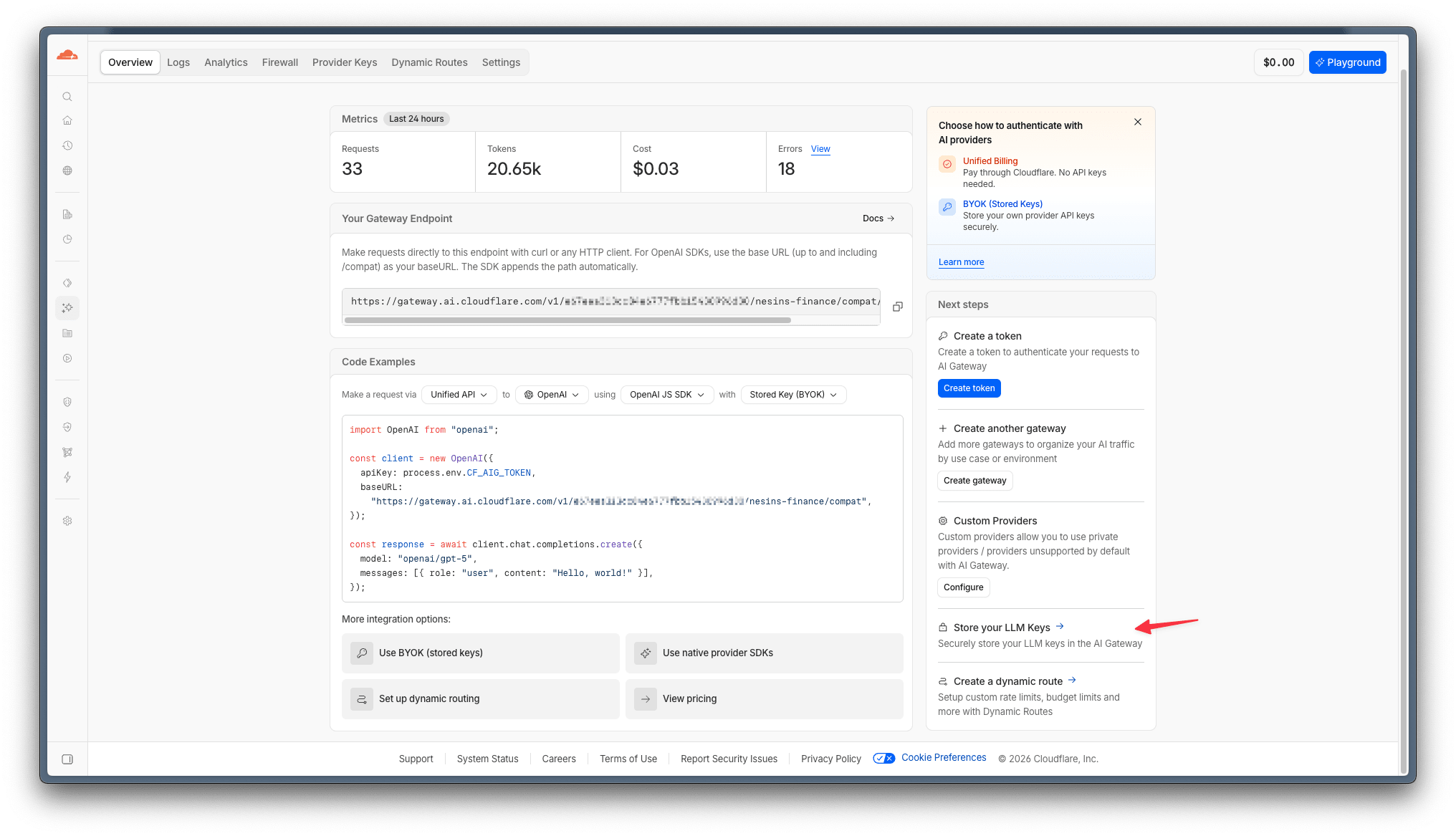Open the OpenAI JS SDK dropdown
Image resolution: width=1456 pixels, height=836 pixels.
click(667, 395)
